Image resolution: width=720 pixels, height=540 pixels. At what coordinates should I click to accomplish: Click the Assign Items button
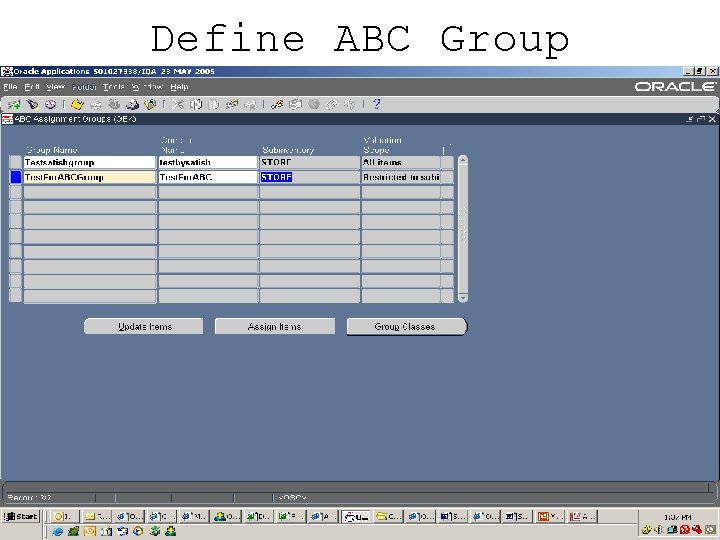point(275,326)
